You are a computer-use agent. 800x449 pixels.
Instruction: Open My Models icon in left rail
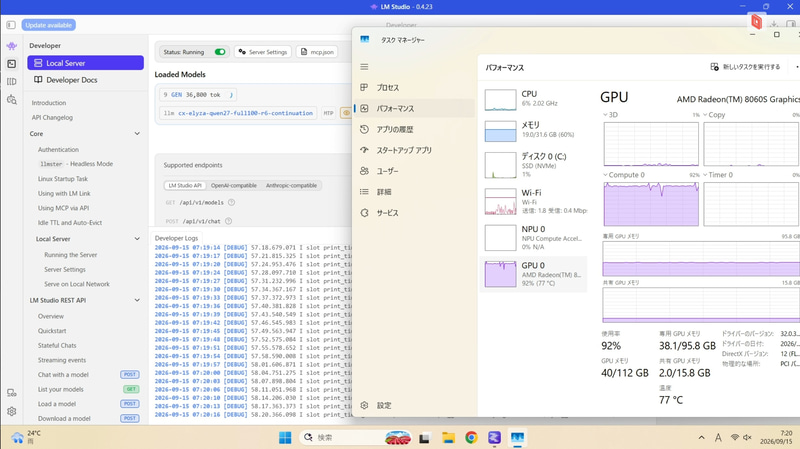point(11,82)
